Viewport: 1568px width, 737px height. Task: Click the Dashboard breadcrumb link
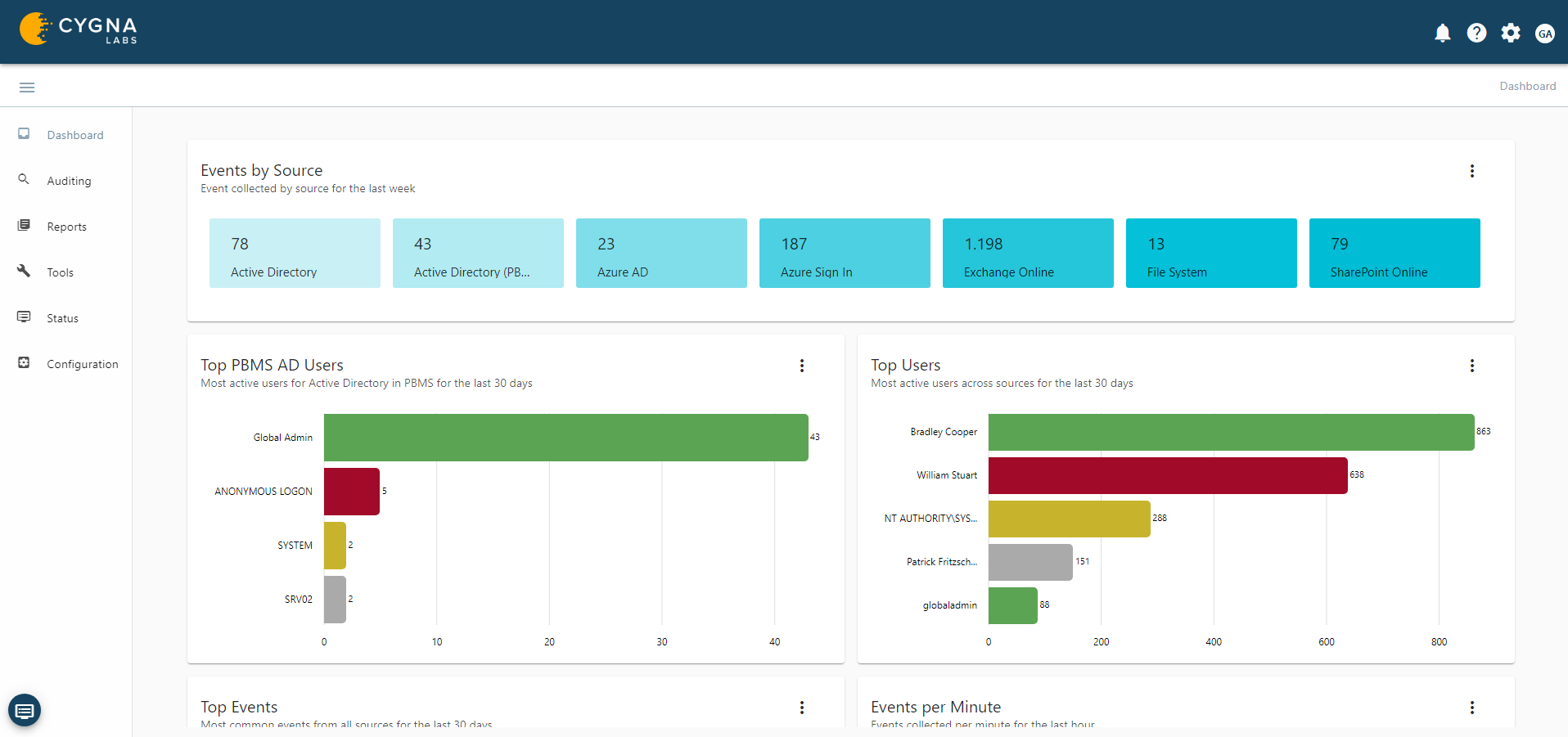1527,86
